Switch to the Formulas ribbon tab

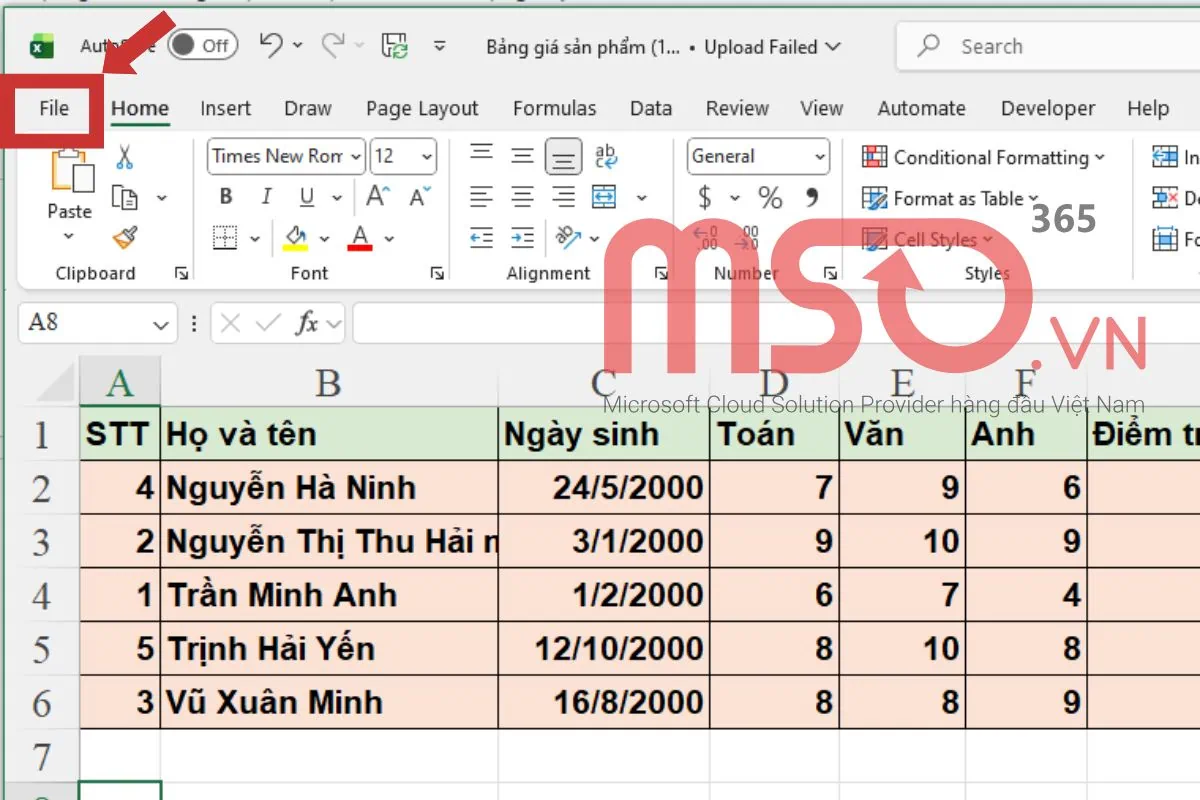555,108
